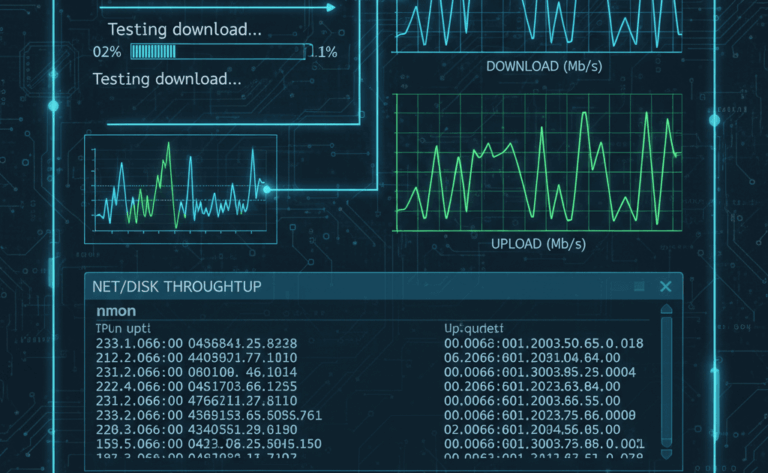Image resolution: width=768 pixels, height=473 pixels.
Task: Click the download test progress bar
Action: coord(218,51)
